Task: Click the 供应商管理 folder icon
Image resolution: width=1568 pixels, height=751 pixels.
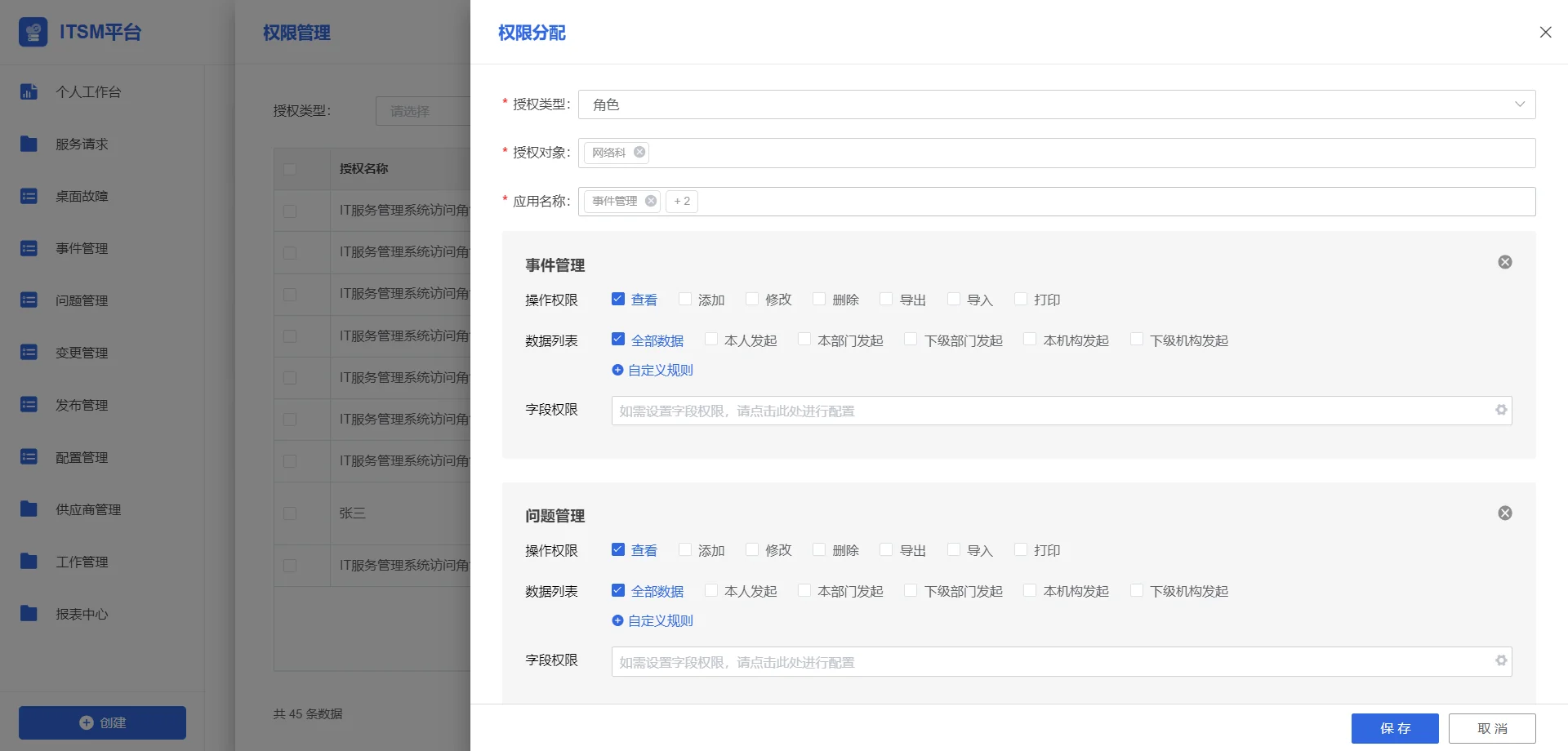Action: tap(29, 509)
